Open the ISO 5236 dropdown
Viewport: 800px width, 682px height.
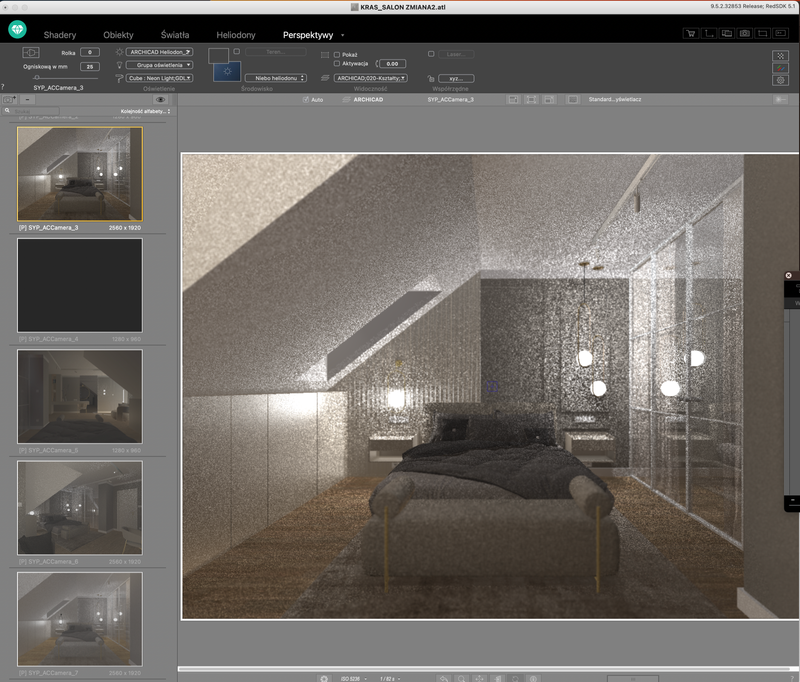coord(353,679)
